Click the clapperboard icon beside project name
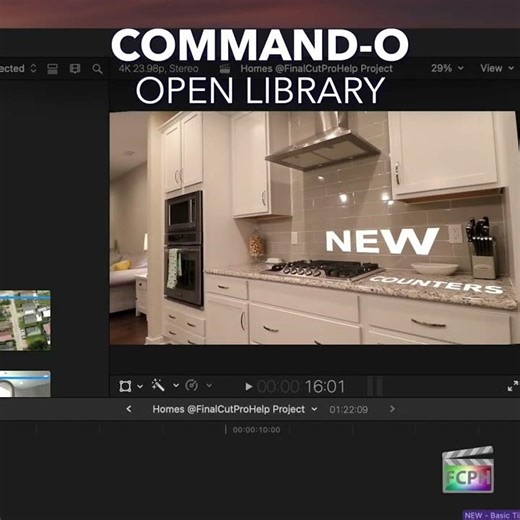The height and width of the screenshot is (520, 520). 225,69
